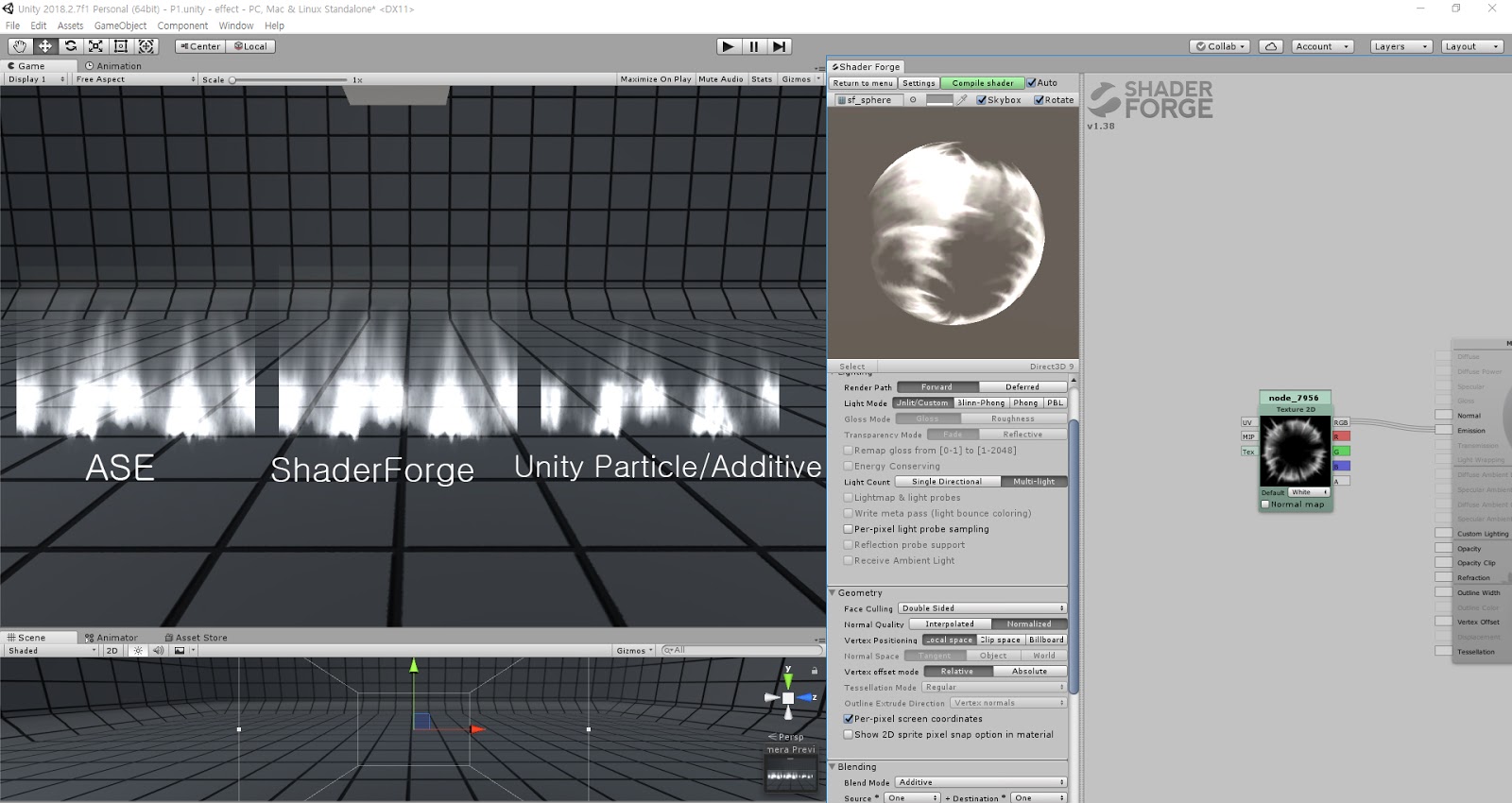Select the Hand tool
The width and height of the screenshot is (1512, 803).
pyautogui.click(x=19, y=46)
